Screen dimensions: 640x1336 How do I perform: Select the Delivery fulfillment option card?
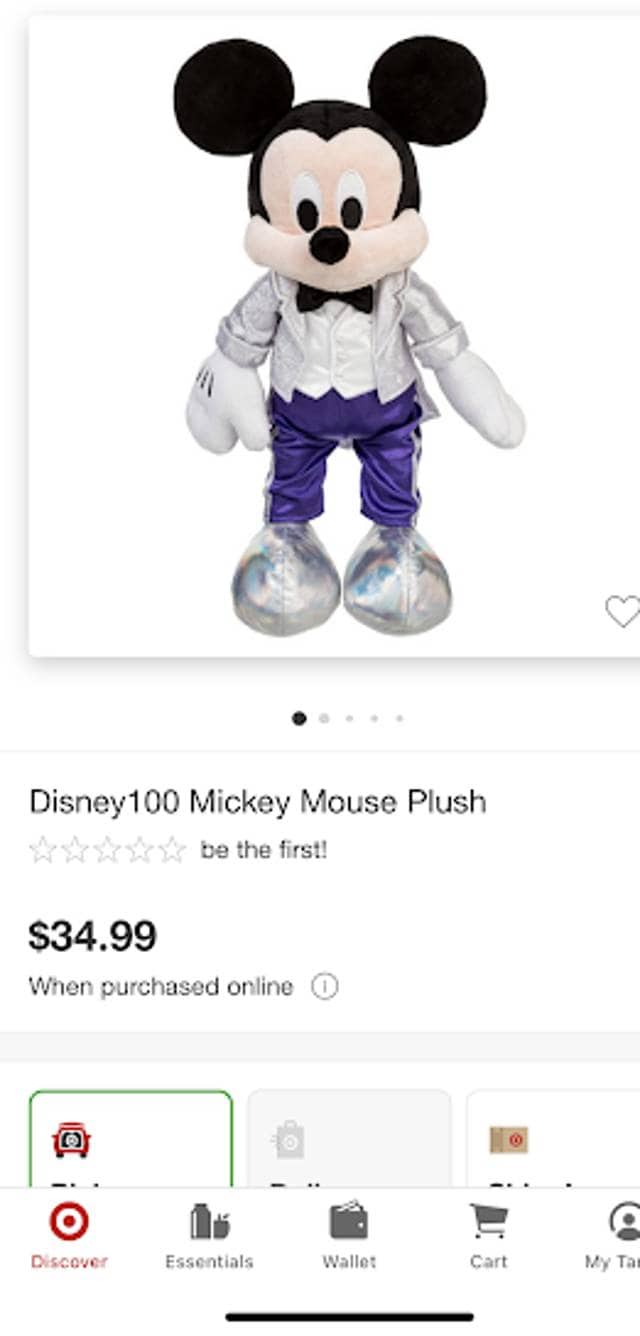[x=349, y=1139]
